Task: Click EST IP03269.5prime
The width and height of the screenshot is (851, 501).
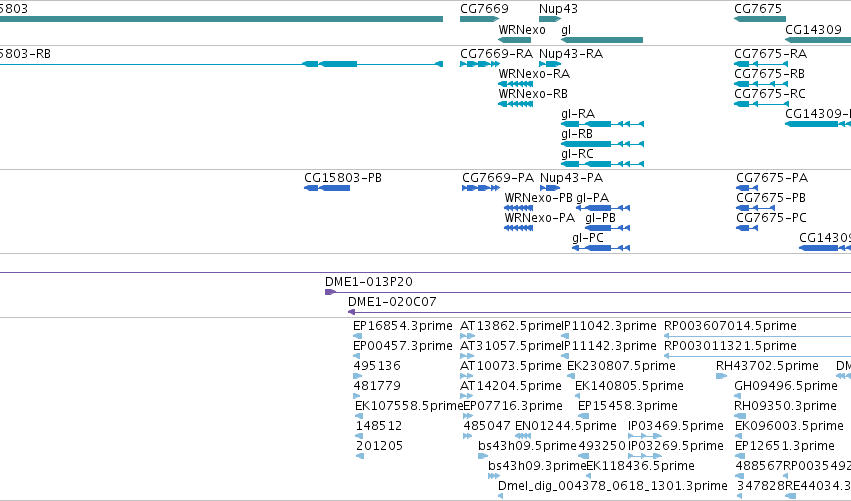Action: point(676,447)
